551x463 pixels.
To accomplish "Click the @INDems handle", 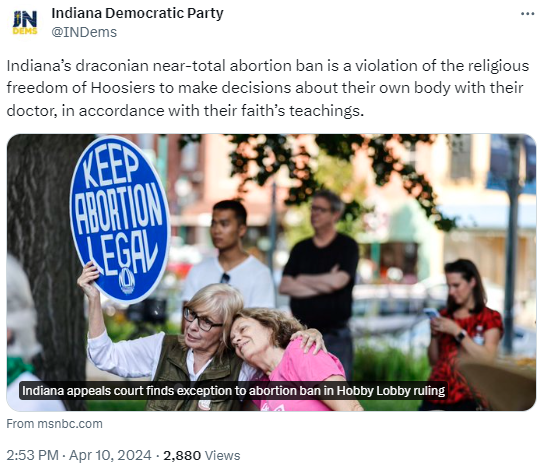I will pyautogui.click(x=84, y=32).
